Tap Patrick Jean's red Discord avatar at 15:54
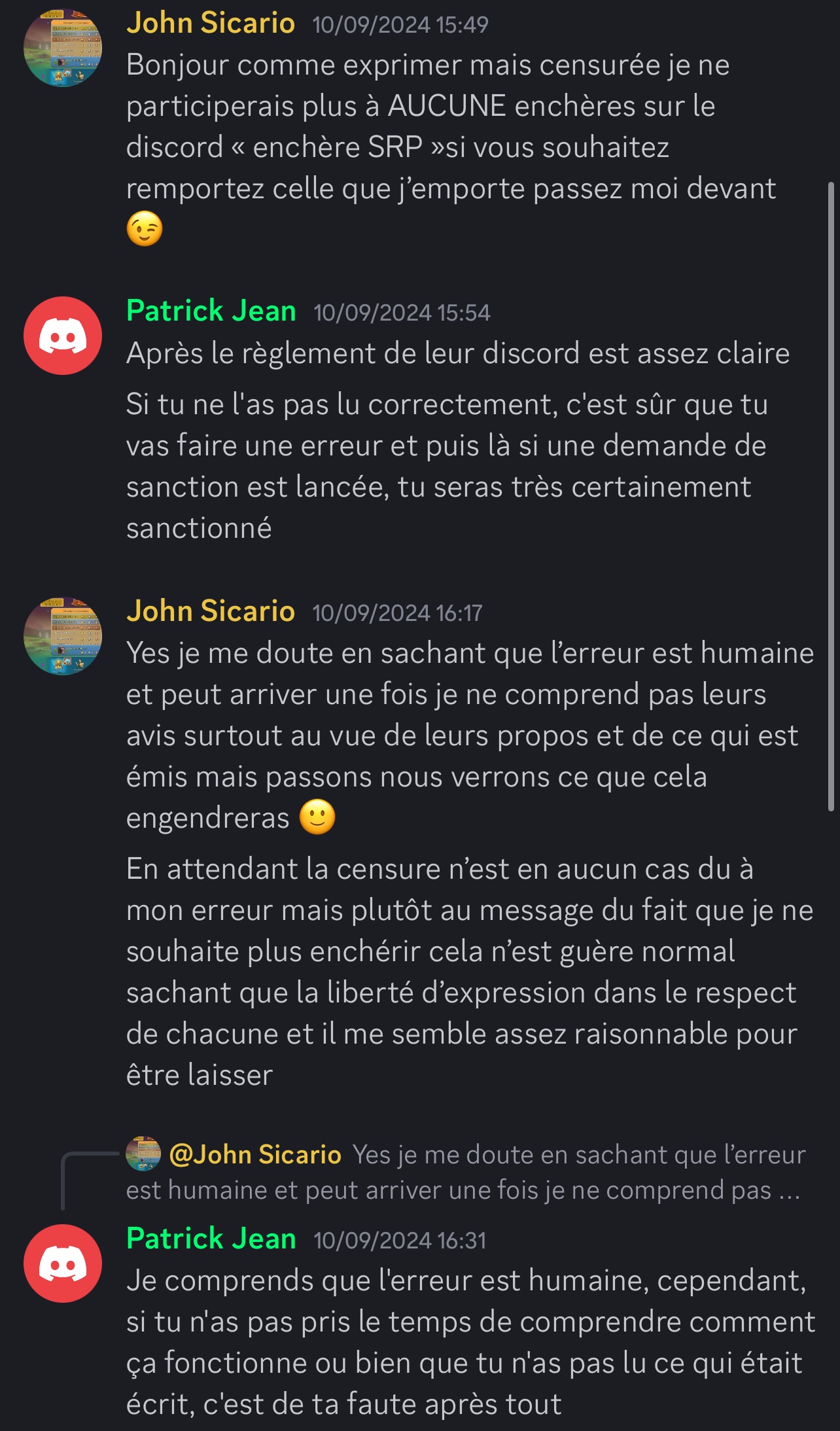Screen dimensions: 840x1431 click(x=63, y=336)
